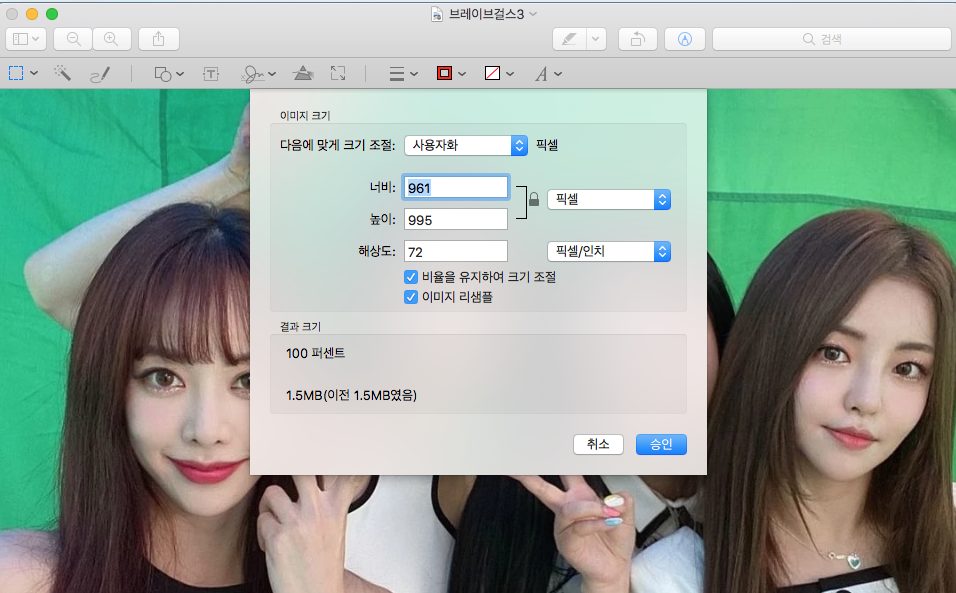Click the highlight pen icon
Viewport: 956px width, 593px height.
coord(569,39)
